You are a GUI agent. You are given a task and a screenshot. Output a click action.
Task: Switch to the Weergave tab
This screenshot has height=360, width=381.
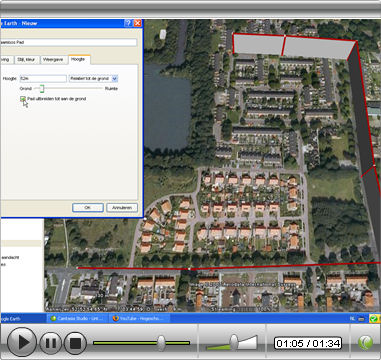coord(53,60)
